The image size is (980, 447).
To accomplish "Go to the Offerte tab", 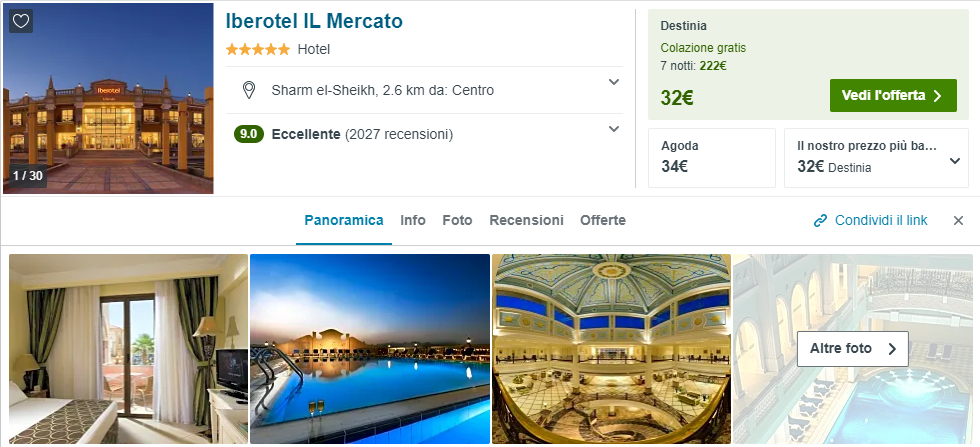I will (603, 220).
